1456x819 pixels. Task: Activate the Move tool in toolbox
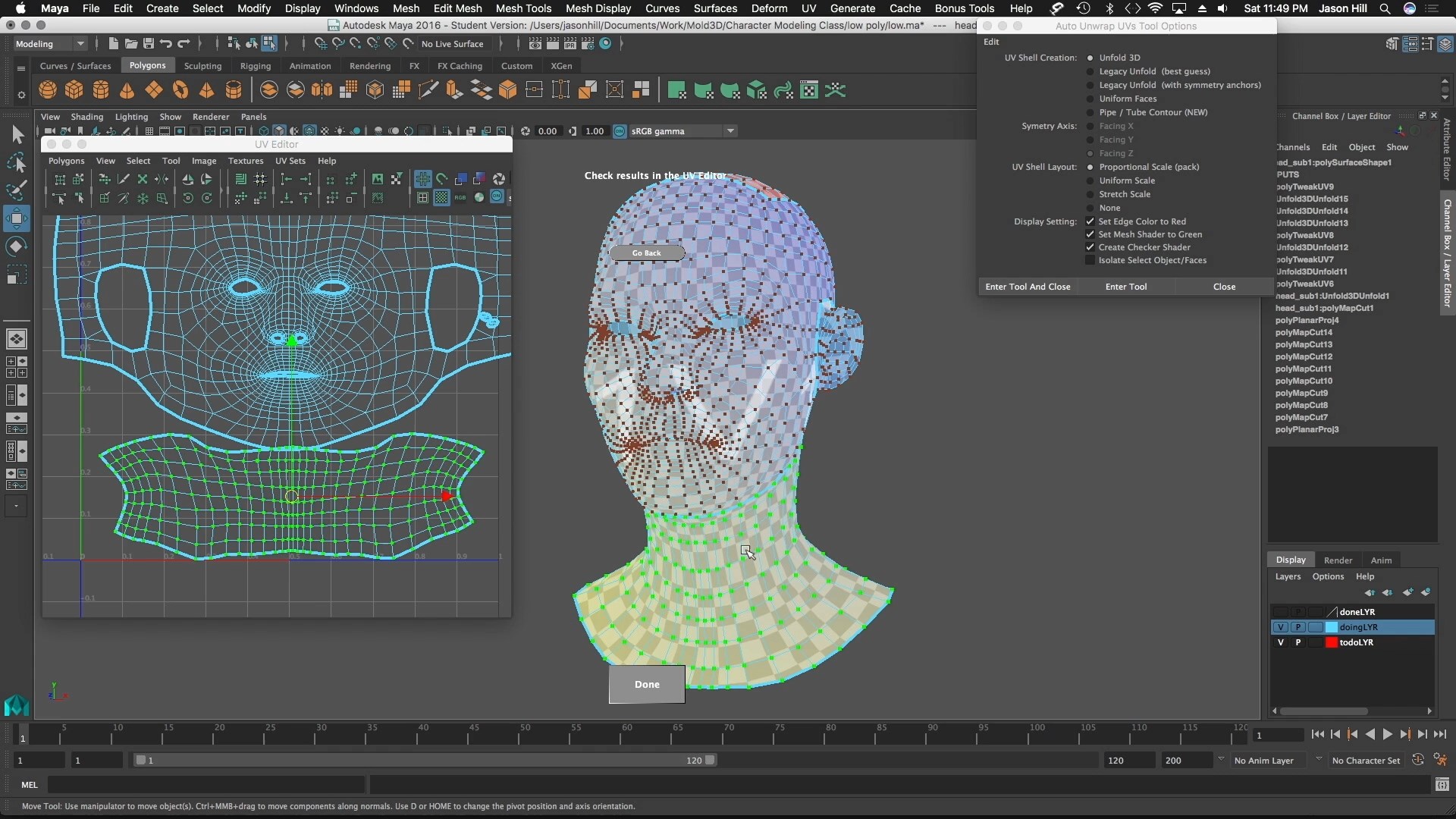17,219
